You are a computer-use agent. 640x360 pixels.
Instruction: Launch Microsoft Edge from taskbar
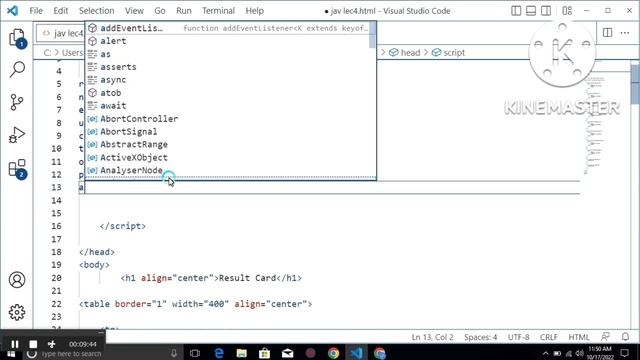tap(219, 353)
